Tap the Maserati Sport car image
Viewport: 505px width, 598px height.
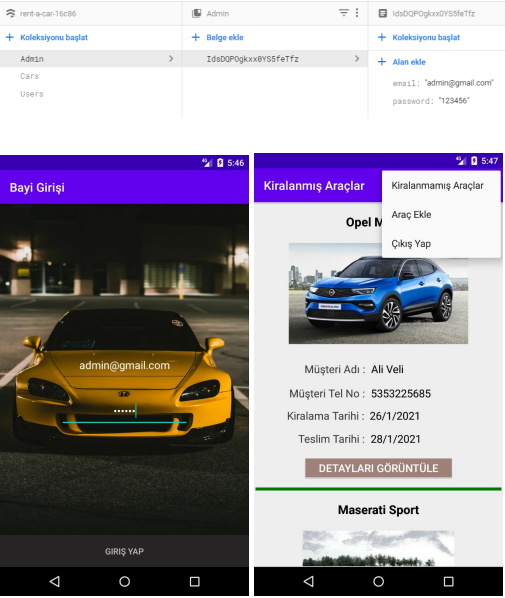click(x=378, y=548)
